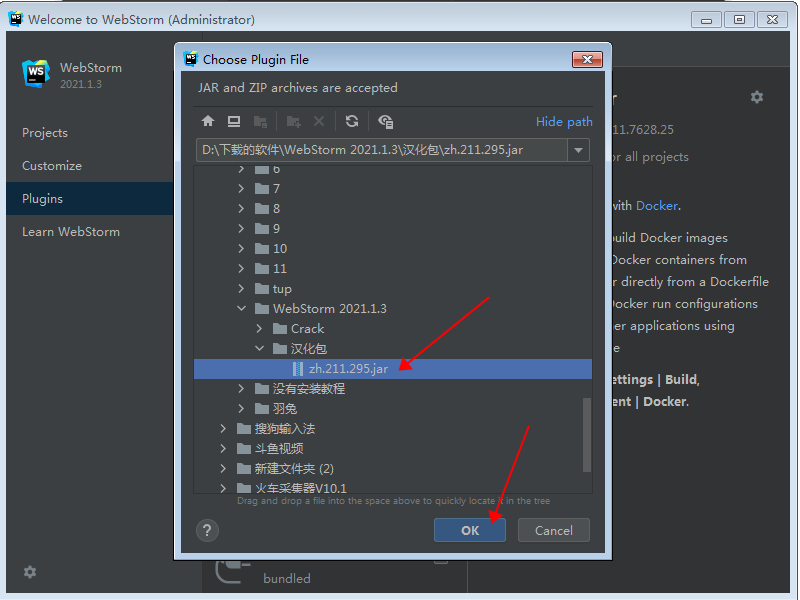The height and width of the screenshot is (600, 800).
Task: Click the file path input field
Action: [x=382, y=150]
